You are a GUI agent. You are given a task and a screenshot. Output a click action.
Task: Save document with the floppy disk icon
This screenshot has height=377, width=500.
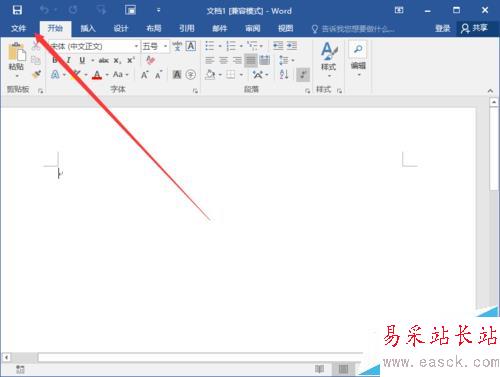point(17,10)
